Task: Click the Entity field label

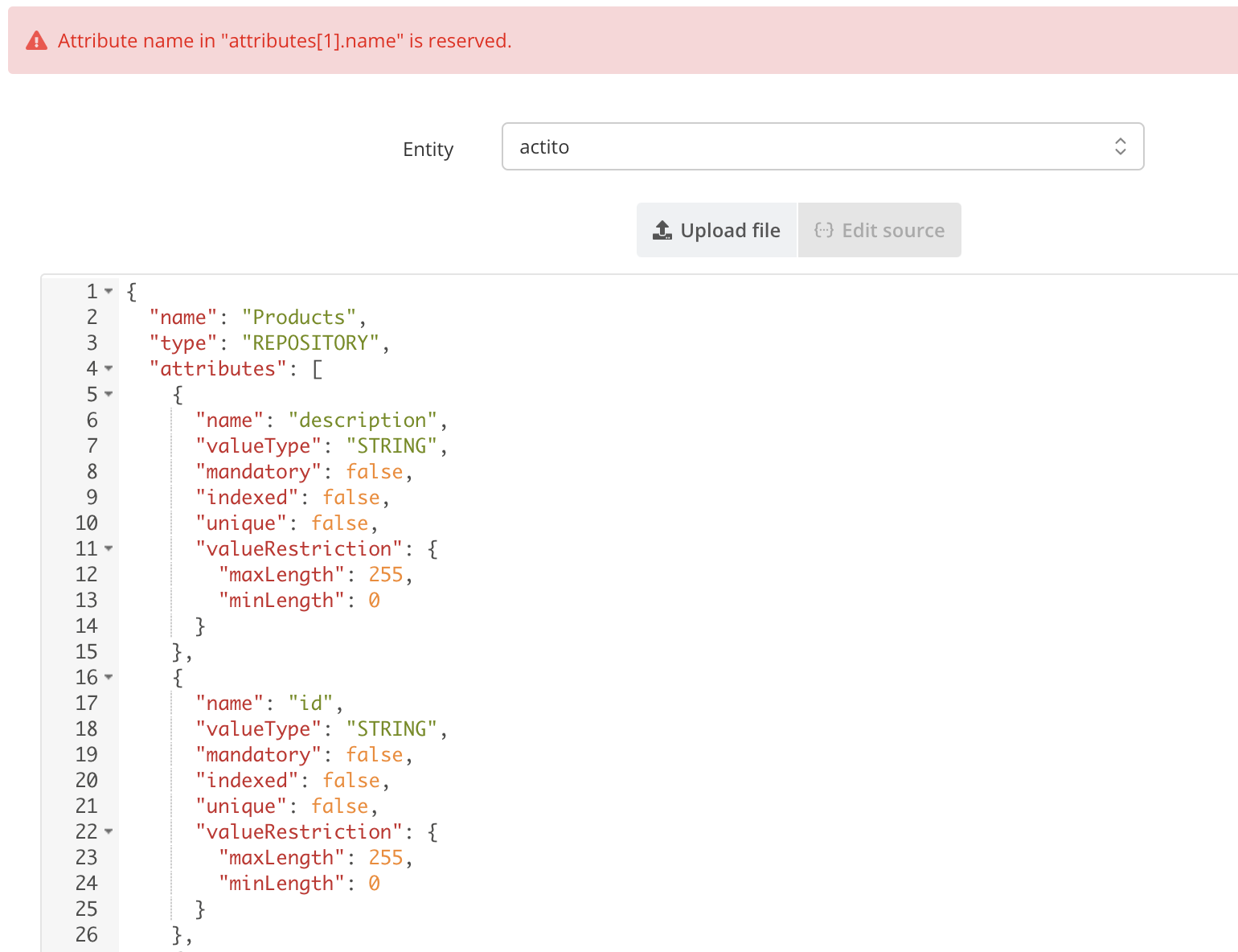Action: coord(428,150)
